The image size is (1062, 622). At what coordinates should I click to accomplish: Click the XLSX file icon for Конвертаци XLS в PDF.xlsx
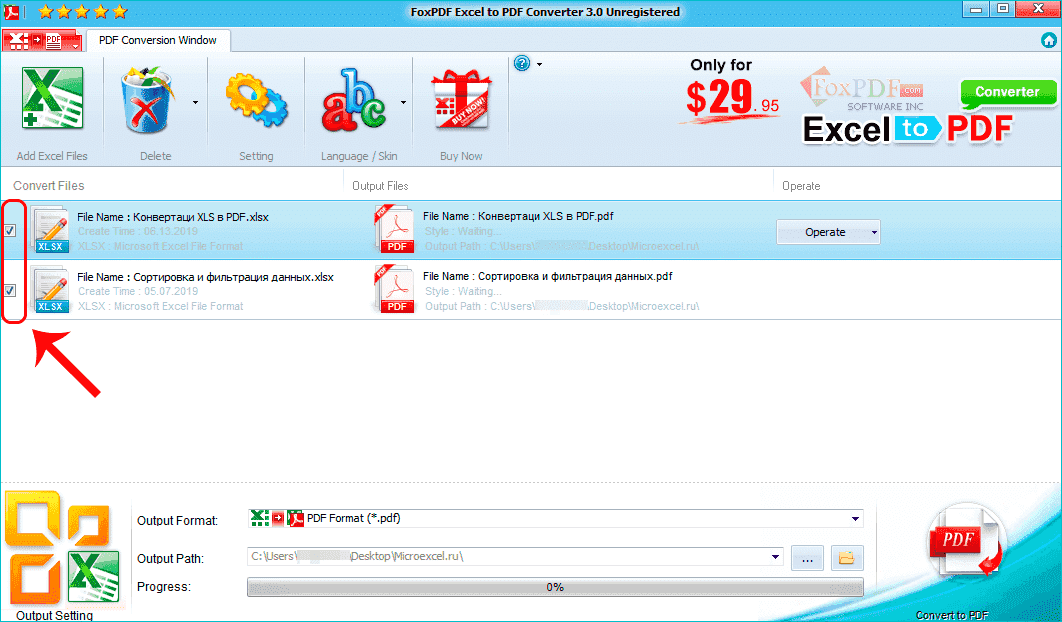pos(51,230)
